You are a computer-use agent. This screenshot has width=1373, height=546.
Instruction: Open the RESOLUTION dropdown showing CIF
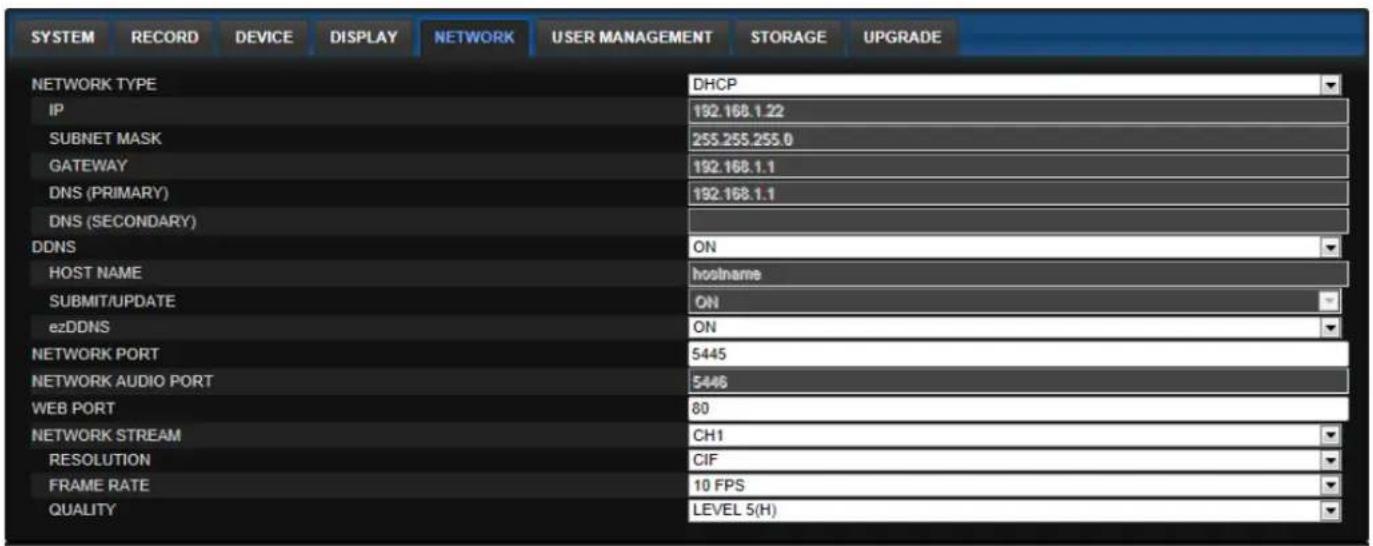point(1014,460)
